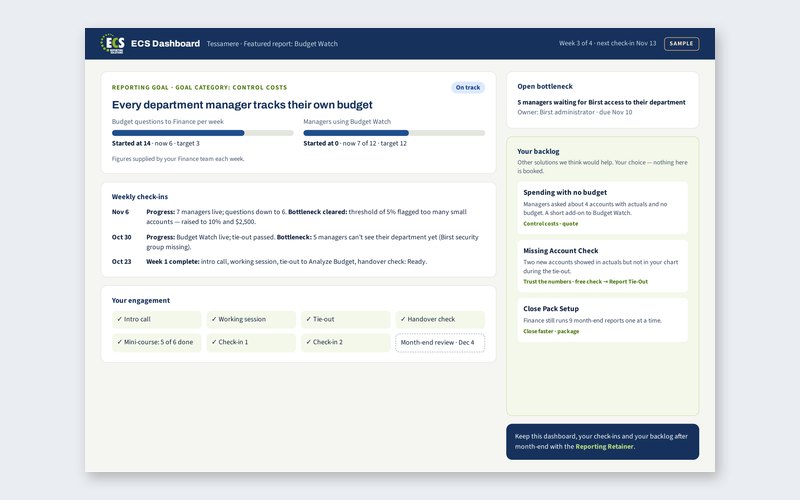
Task: Click the ECS logo icon
Action: click(x=113, y=43)
